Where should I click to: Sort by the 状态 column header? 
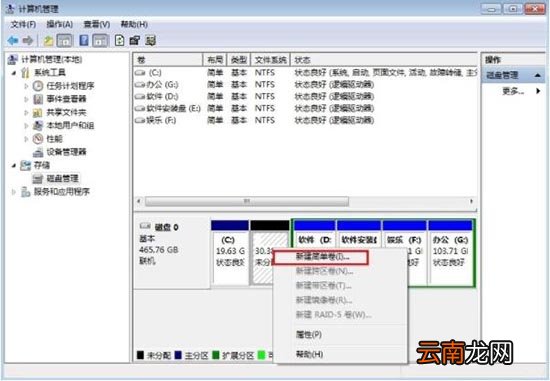383,60
